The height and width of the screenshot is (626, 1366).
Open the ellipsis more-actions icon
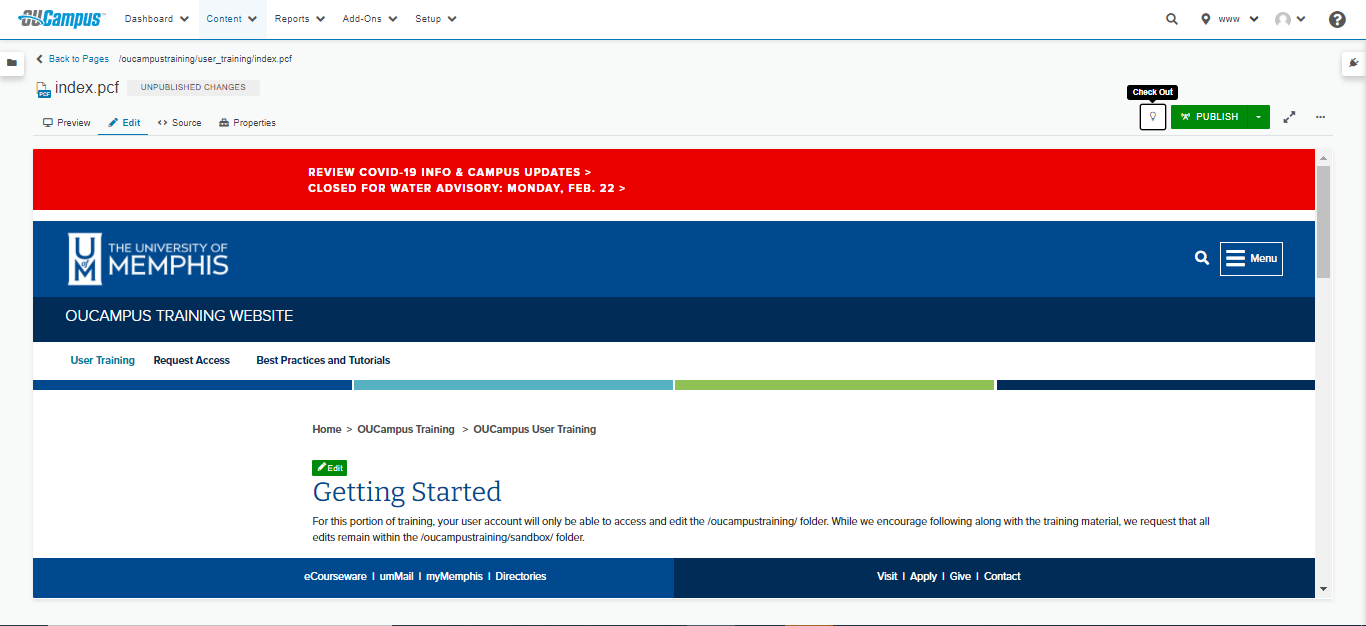[x=1320, y=117]
